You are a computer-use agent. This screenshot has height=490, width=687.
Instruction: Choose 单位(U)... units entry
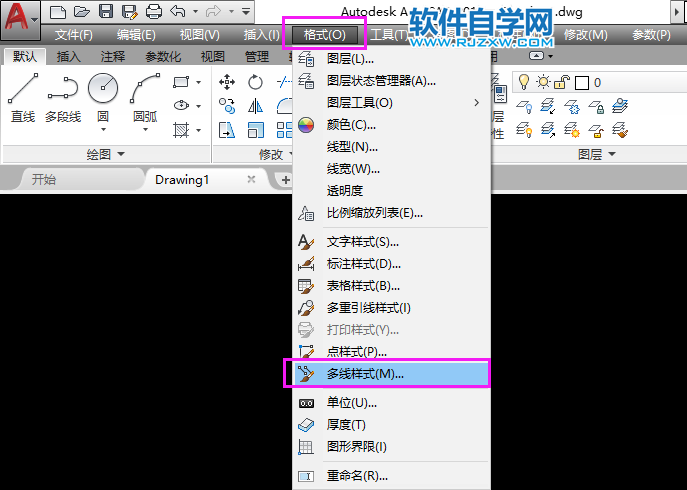pos(391,403)
